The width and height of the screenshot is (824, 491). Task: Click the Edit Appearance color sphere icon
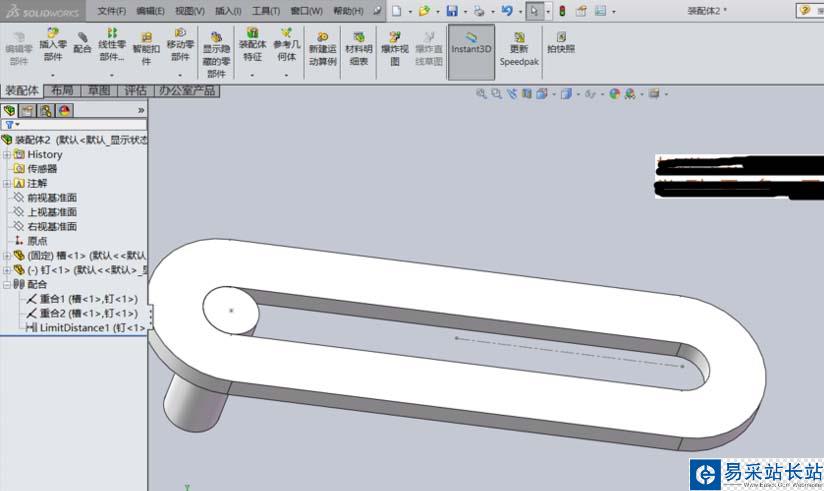[615, 94]
